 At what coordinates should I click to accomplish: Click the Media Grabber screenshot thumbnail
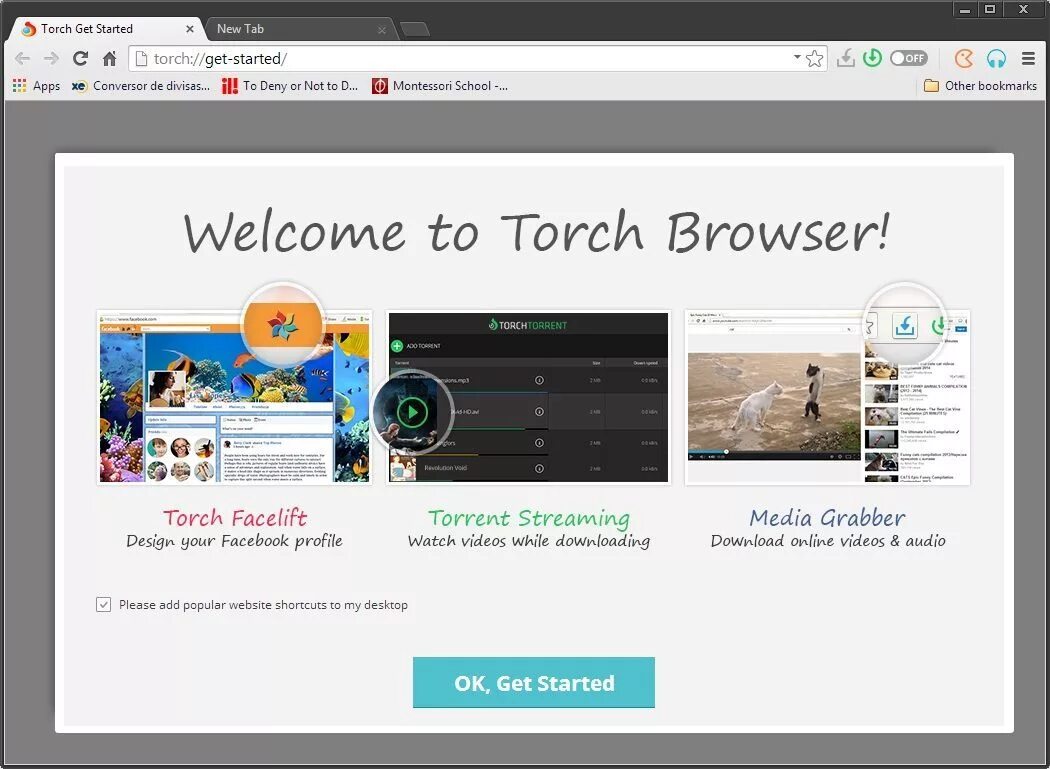point(828,397)
